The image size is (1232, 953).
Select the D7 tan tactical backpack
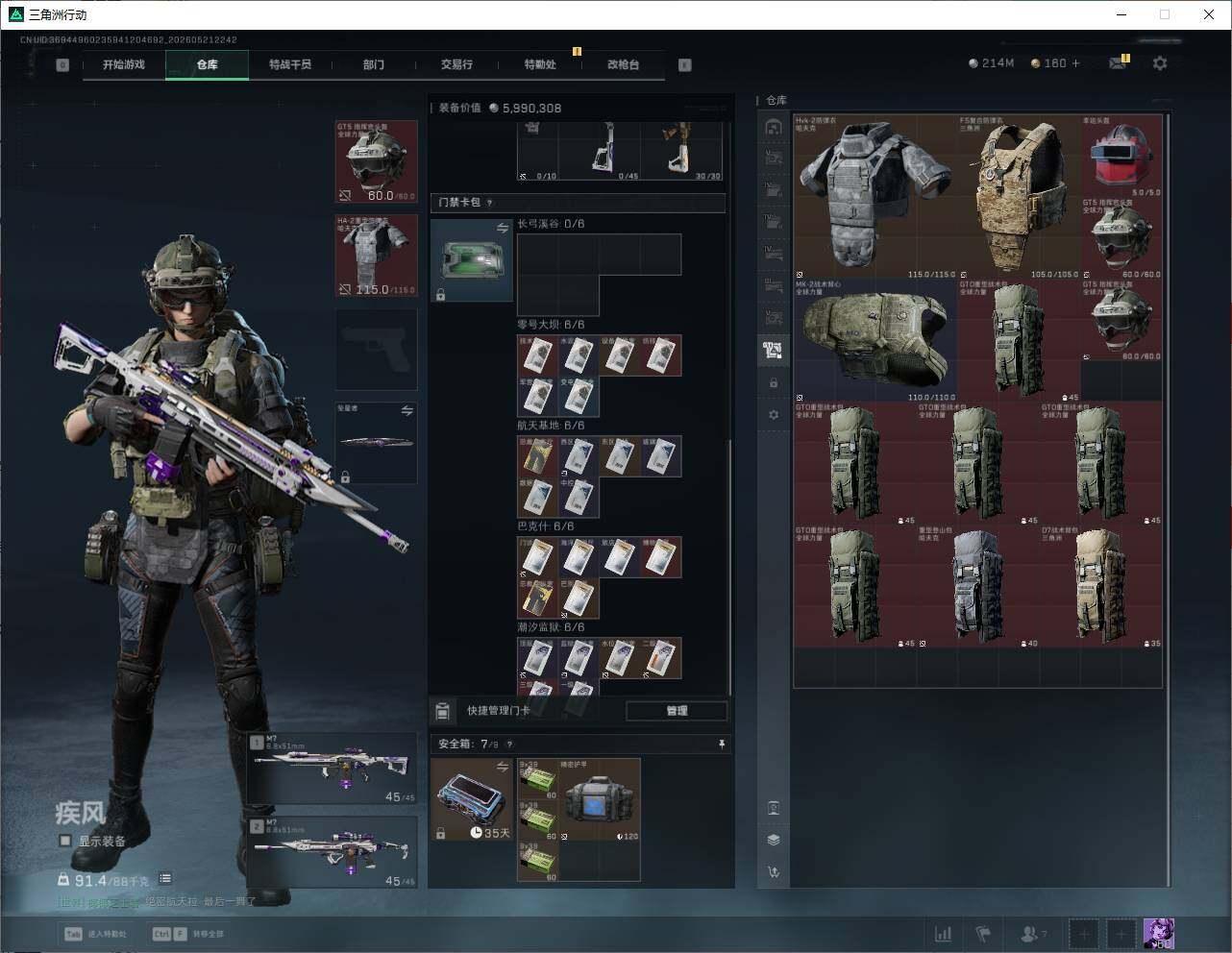(x=1101, y=586)
